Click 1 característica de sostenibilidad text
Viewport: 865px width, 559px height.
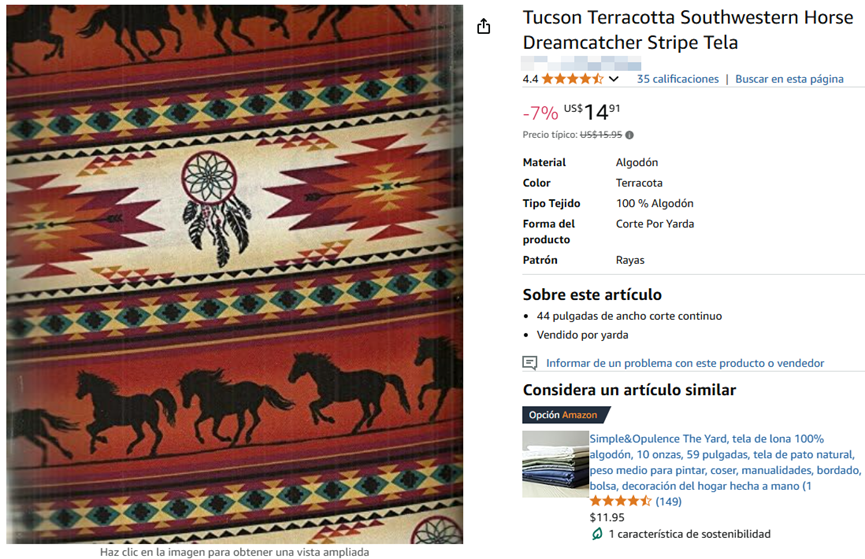click(x=690, y=534)
